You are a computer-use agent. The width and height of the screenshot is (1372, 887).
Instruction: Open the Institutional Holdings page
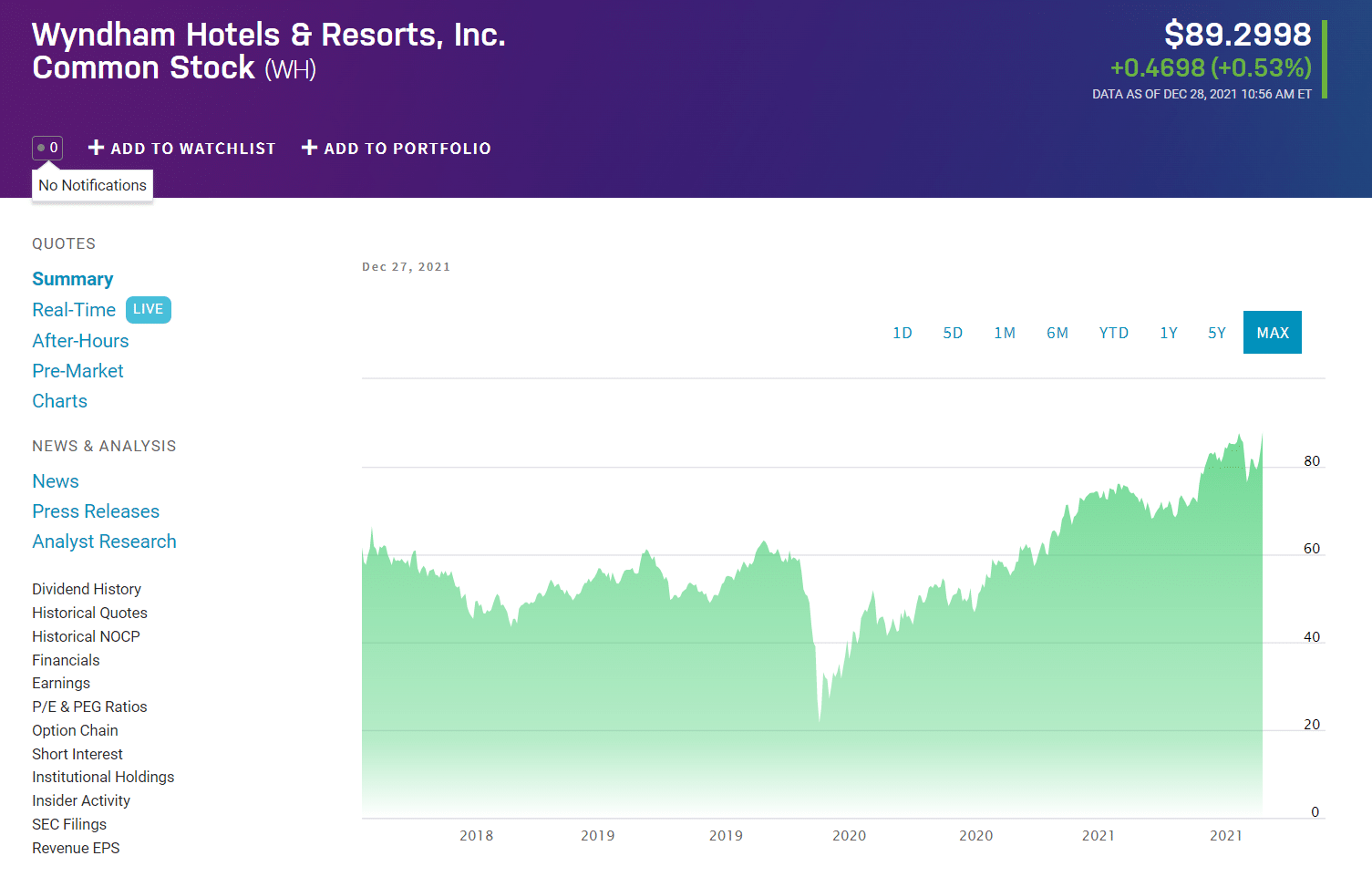point(103,777)
